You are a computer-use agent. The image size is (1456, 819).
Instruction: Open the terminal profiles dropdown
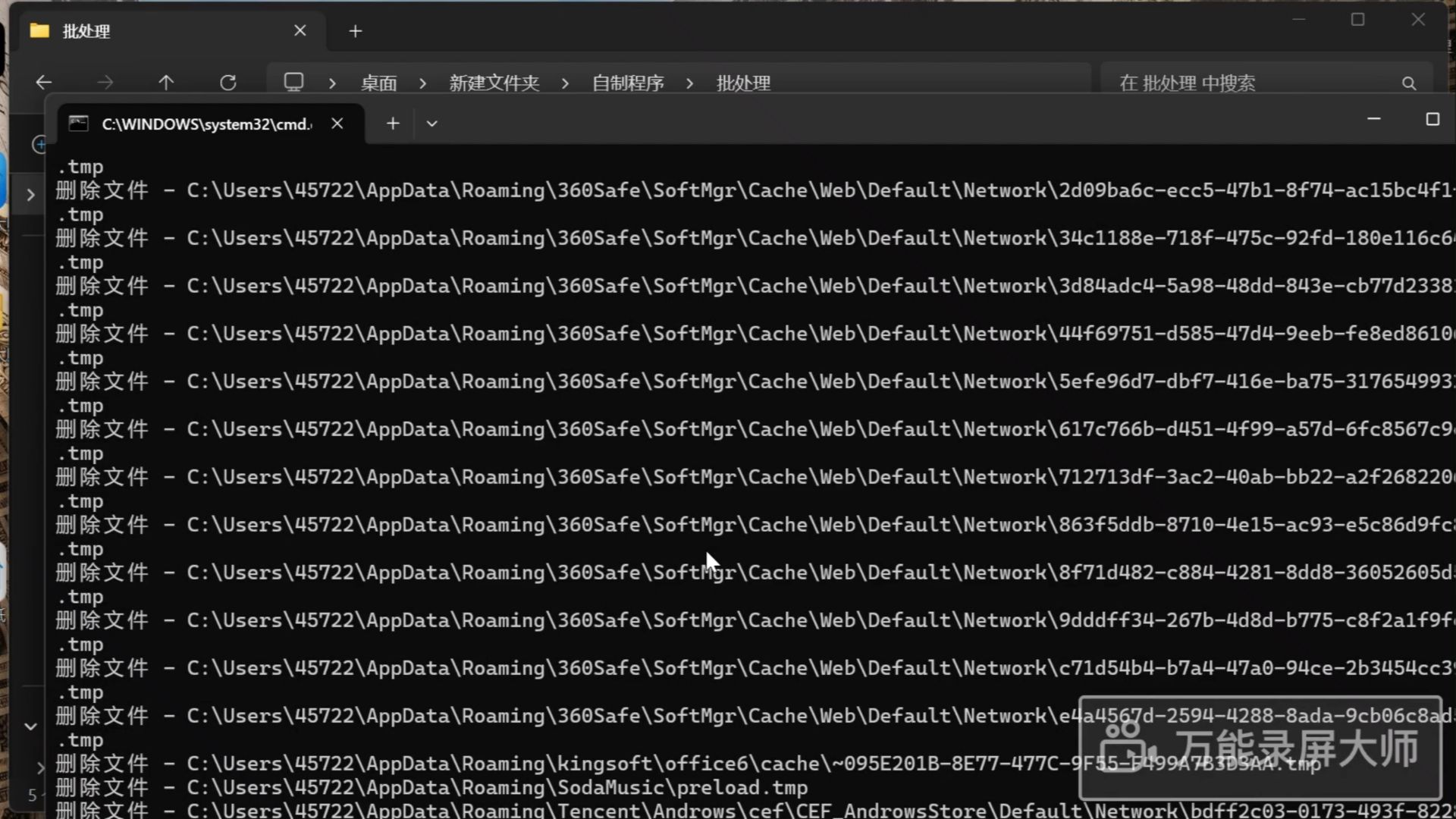[x=432, y=124]
